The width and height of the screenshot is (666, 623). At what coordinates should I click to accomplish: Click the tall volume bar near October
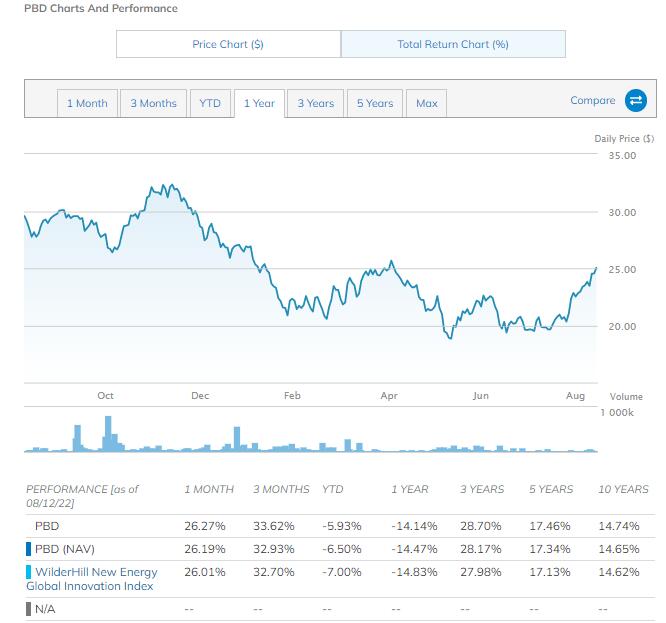pos(76,438)
